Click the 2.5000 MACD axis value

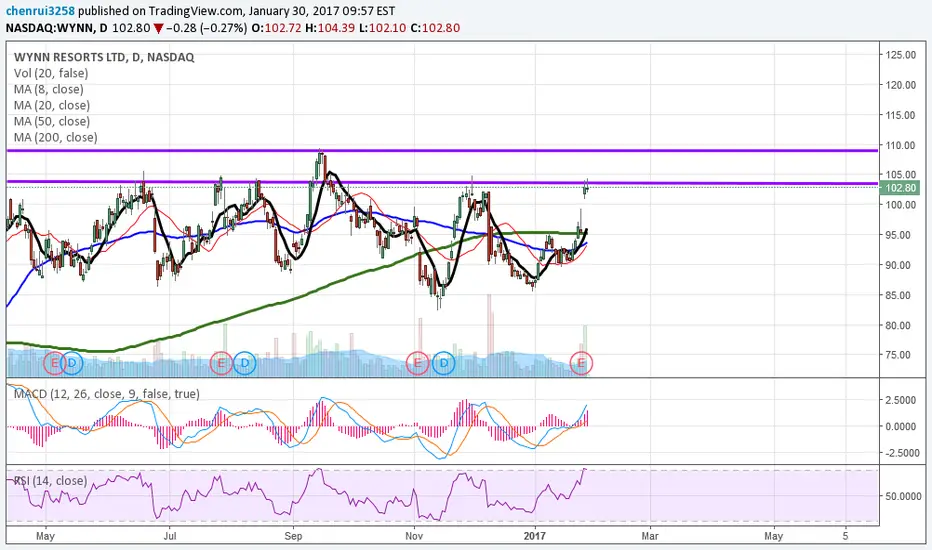point(900,400)
